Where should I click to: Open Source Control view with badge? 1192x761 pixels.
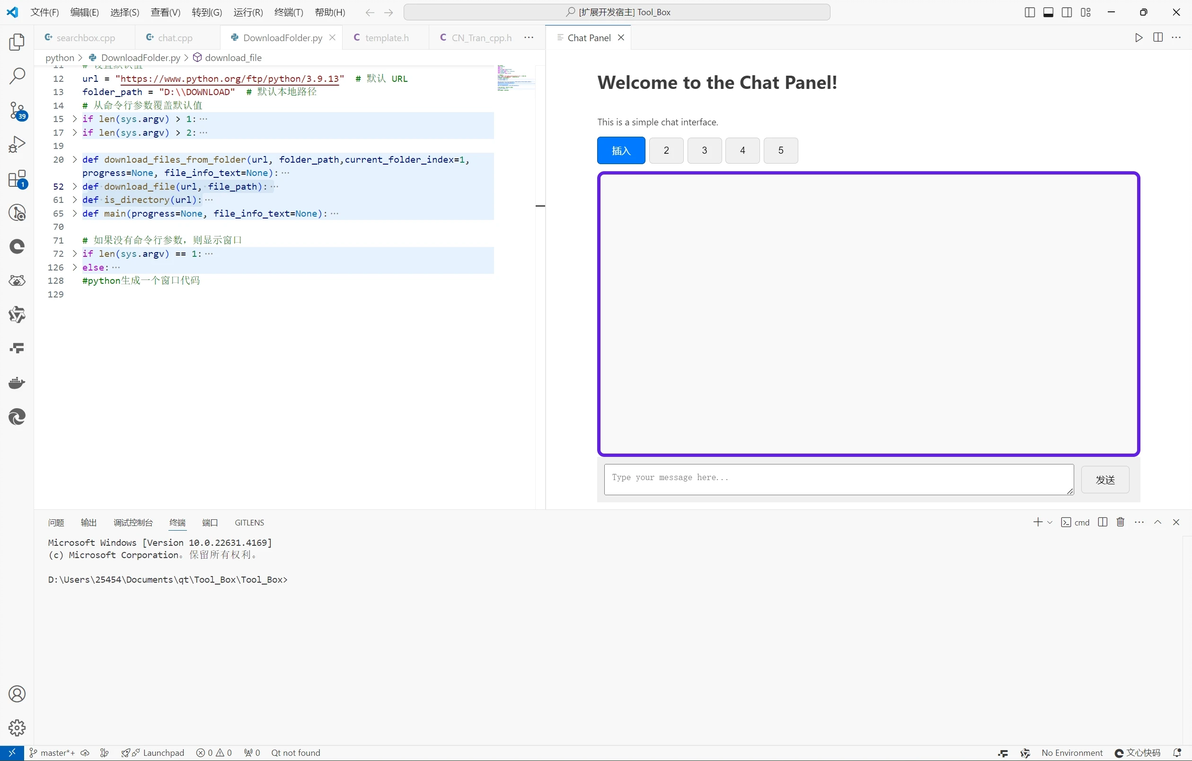pos(17,110)
